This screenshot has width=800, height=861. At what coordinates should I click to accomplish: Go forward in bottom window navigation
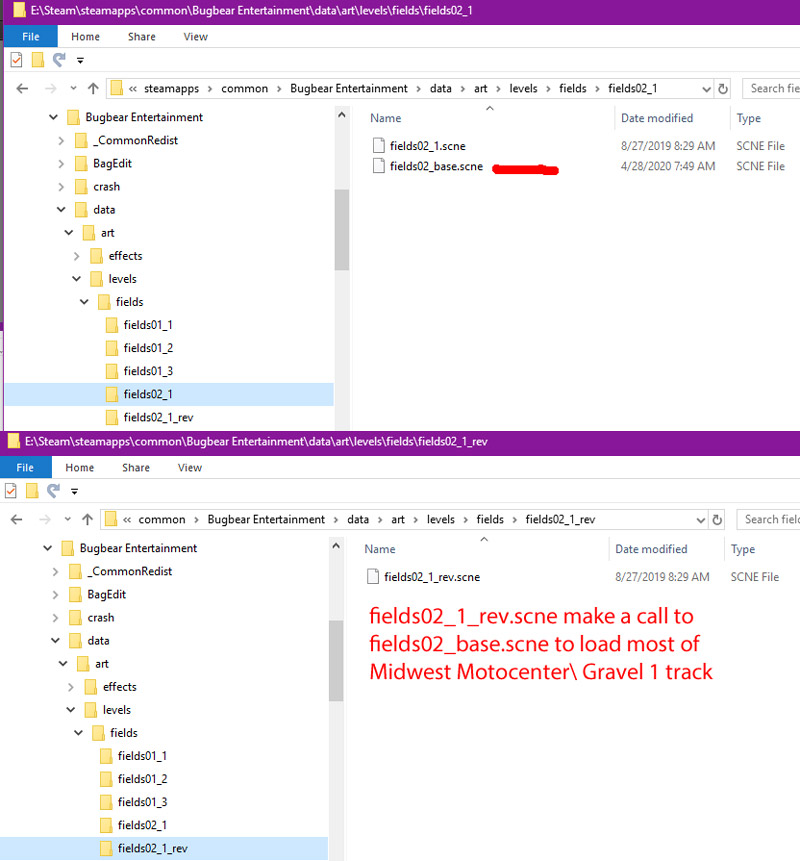tap(44, 519)
